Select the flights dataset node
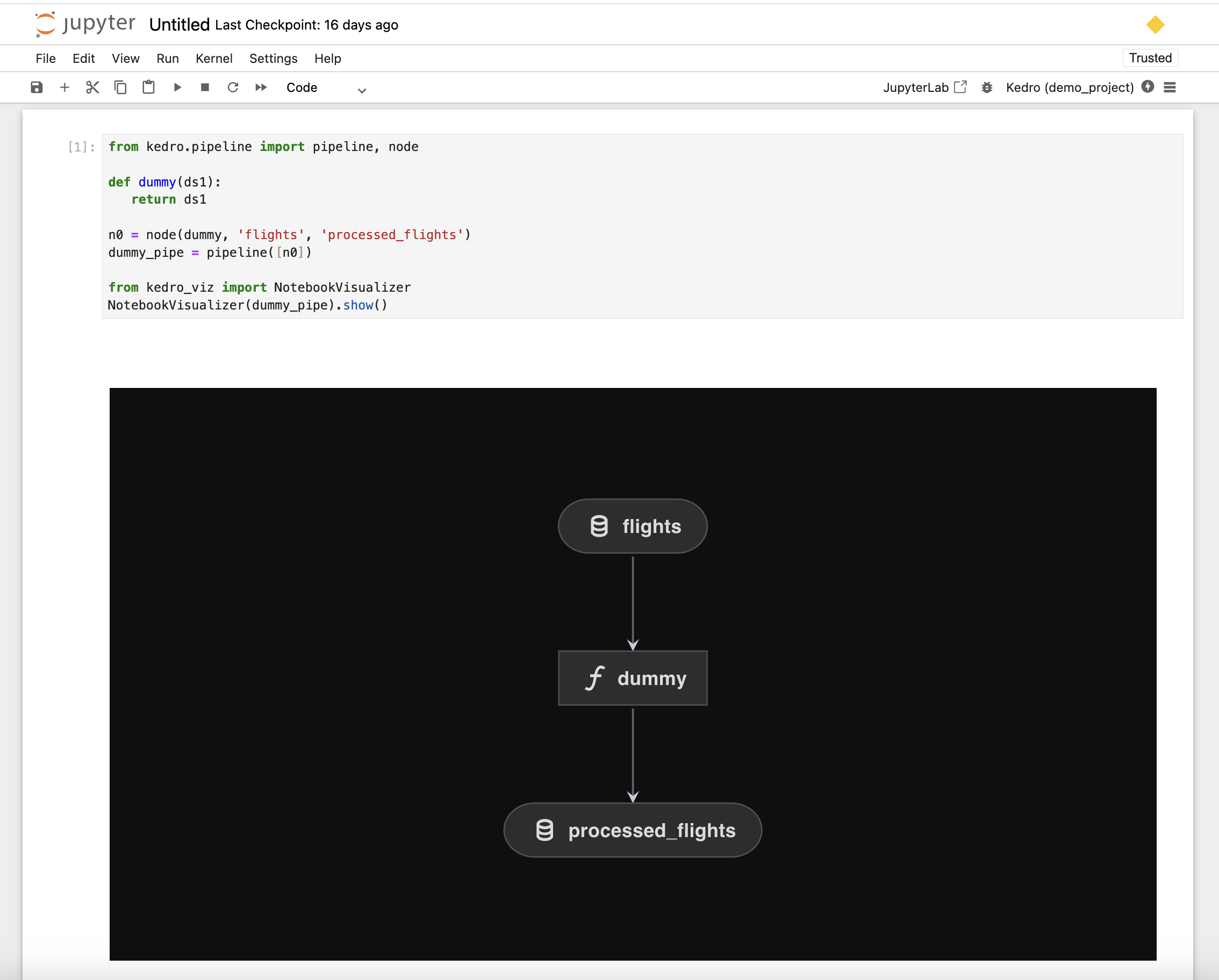Screen dimensions: 1219x980 [633, 526]
